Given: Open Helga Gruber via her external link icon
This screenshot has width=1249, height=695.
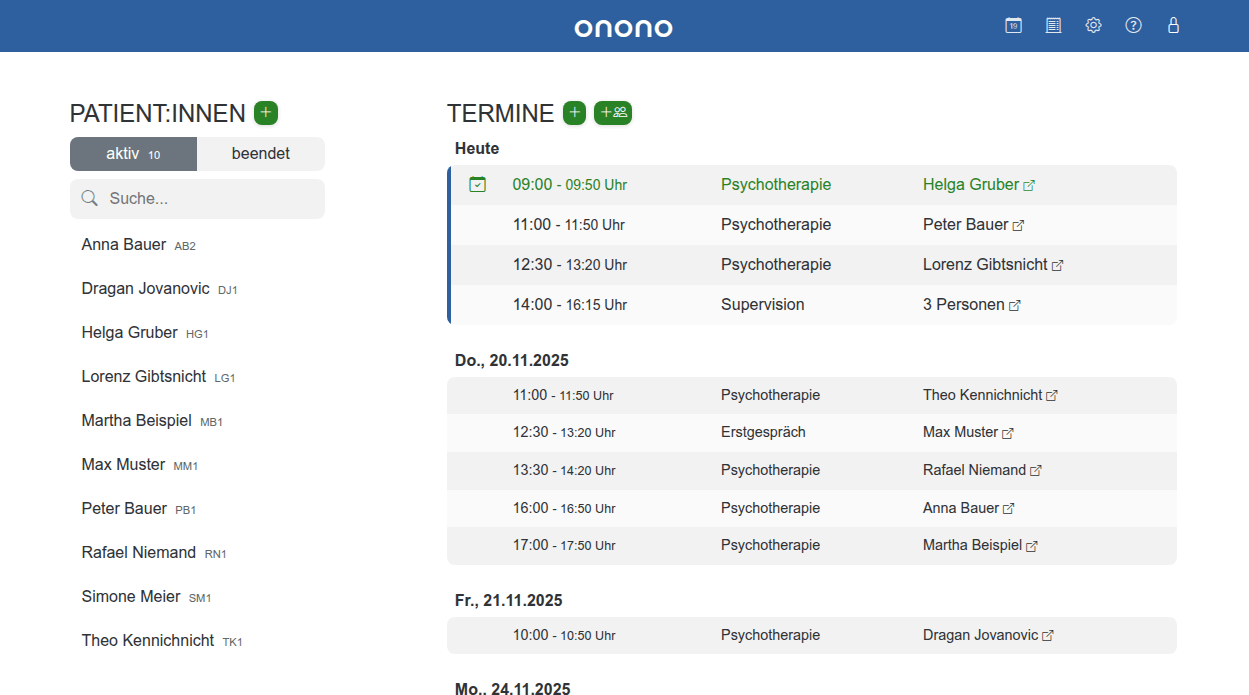Looking at the screenshot, I should (x=1029, y=184).
